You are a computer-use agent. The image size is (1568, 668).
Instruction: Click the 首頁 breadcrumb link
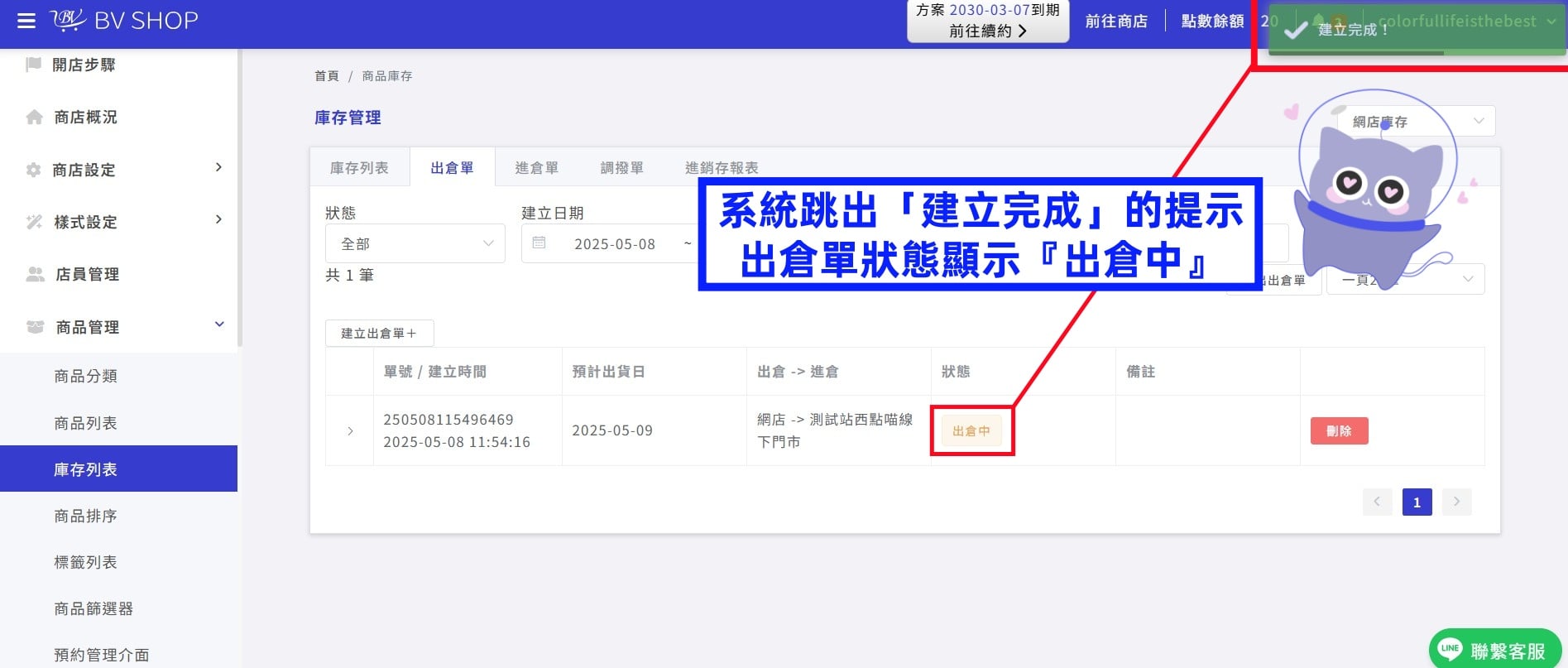click(x=327, y=76)
